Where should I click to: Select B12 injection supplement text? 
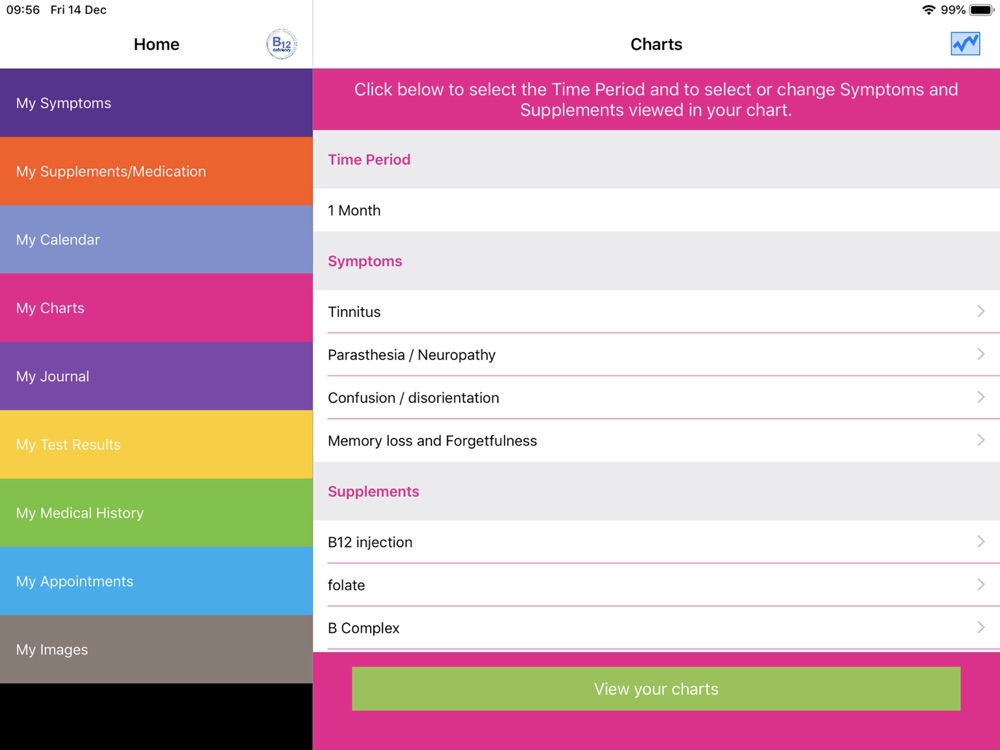click(370, 542)
